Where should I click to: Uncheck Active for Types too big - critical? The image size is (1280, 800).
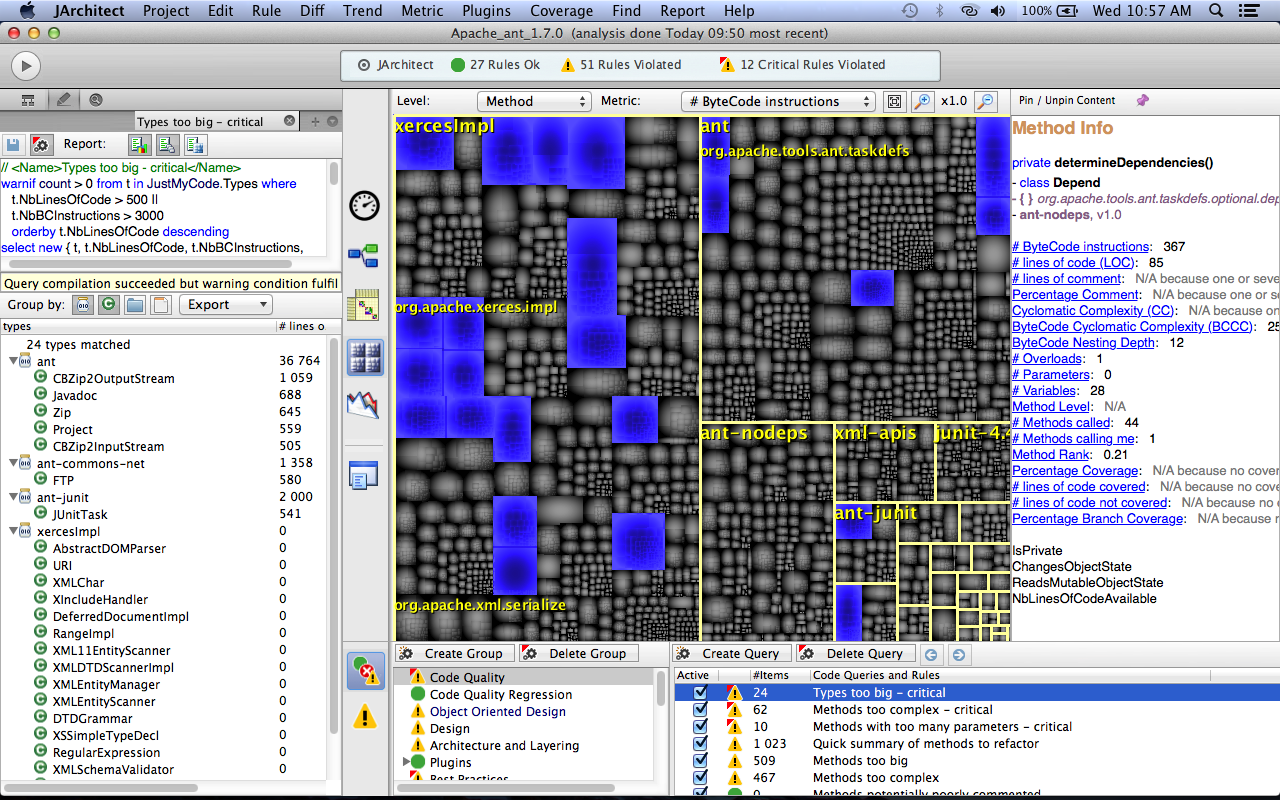click(700, 693)
